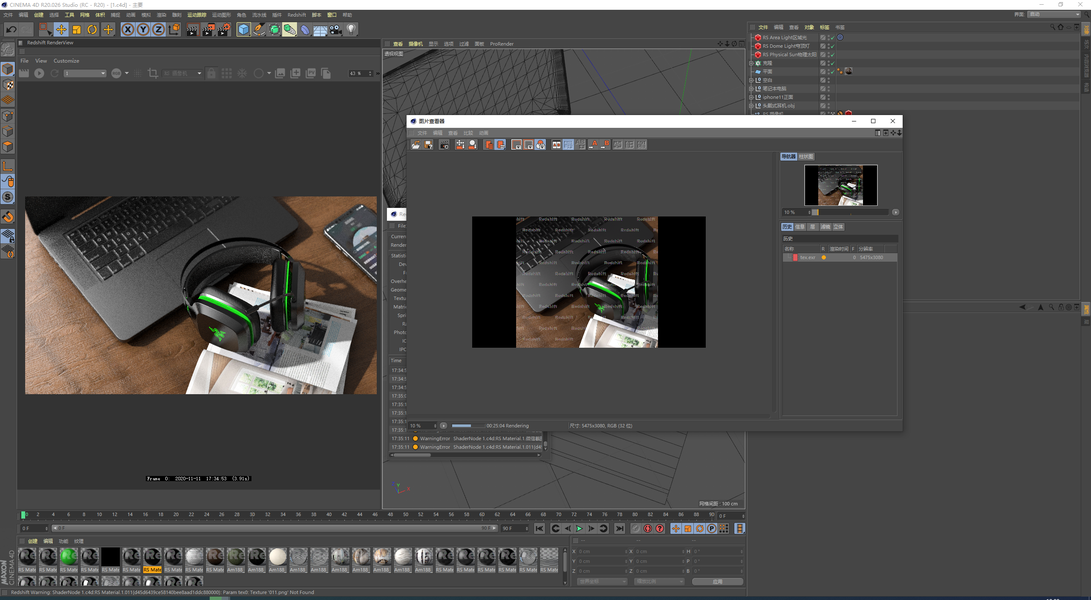Click the Info tab in Picture Viewer
1091x600 pixels.
800,227
